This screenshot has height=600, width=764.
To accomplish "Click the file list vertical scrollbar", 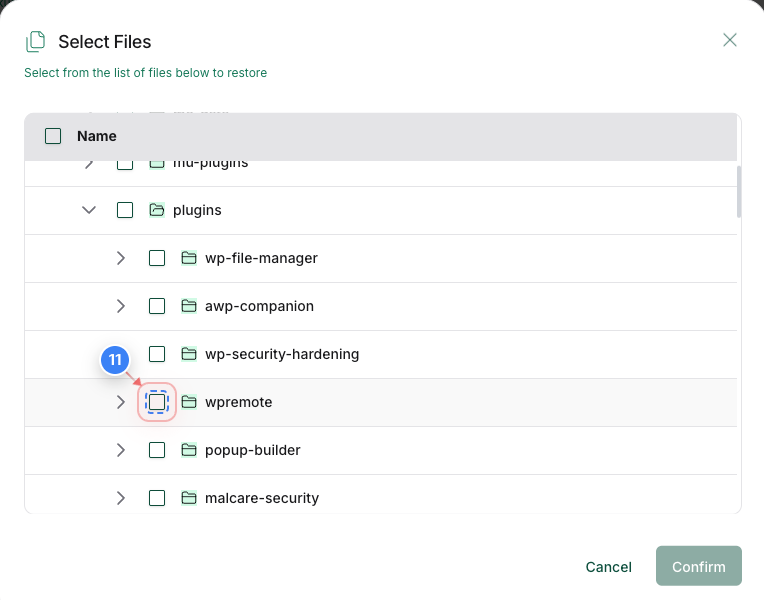I will [739, 192].
